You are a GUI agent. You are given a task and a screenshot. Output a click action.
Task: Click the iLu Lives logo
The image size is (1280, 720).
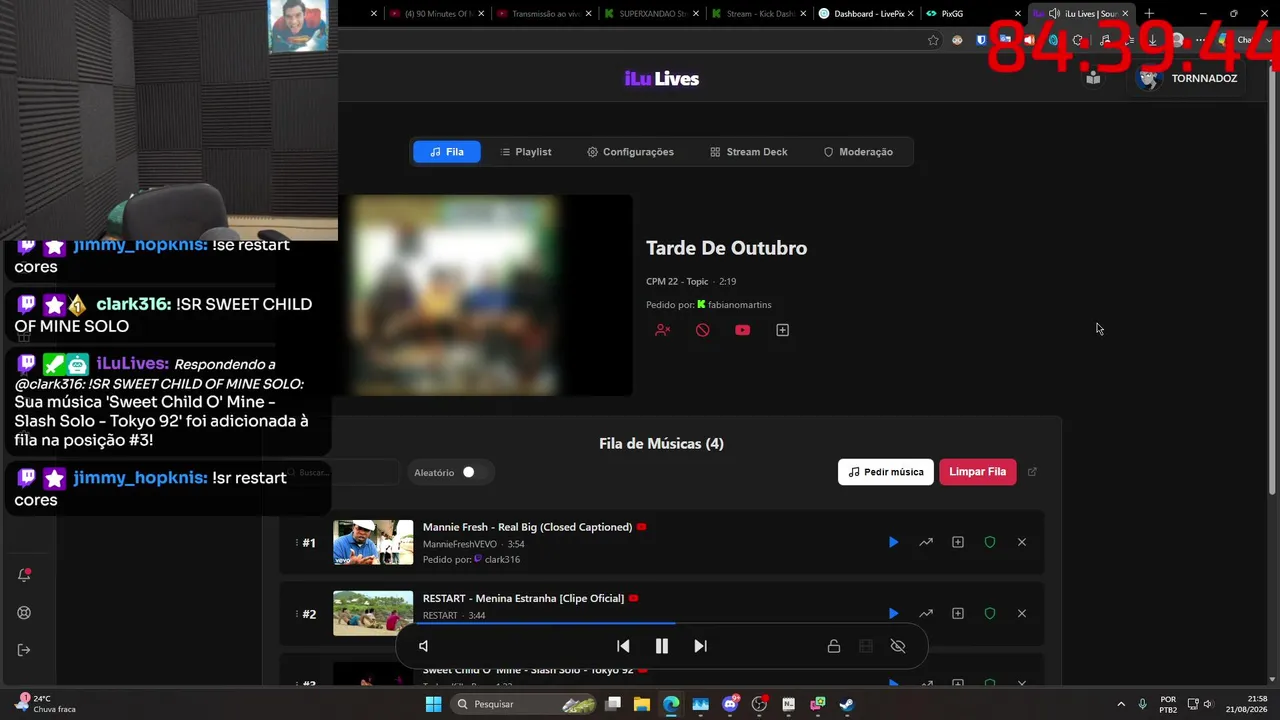662,79
